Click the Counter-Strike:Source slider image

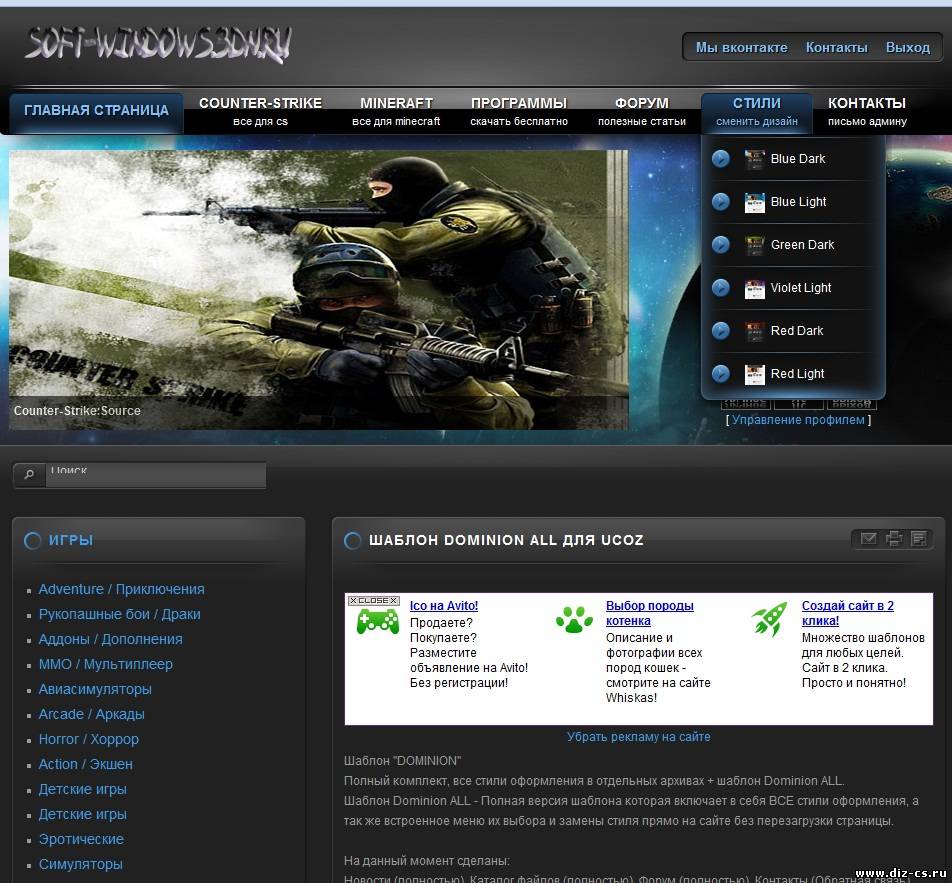[x=318, y=290]
